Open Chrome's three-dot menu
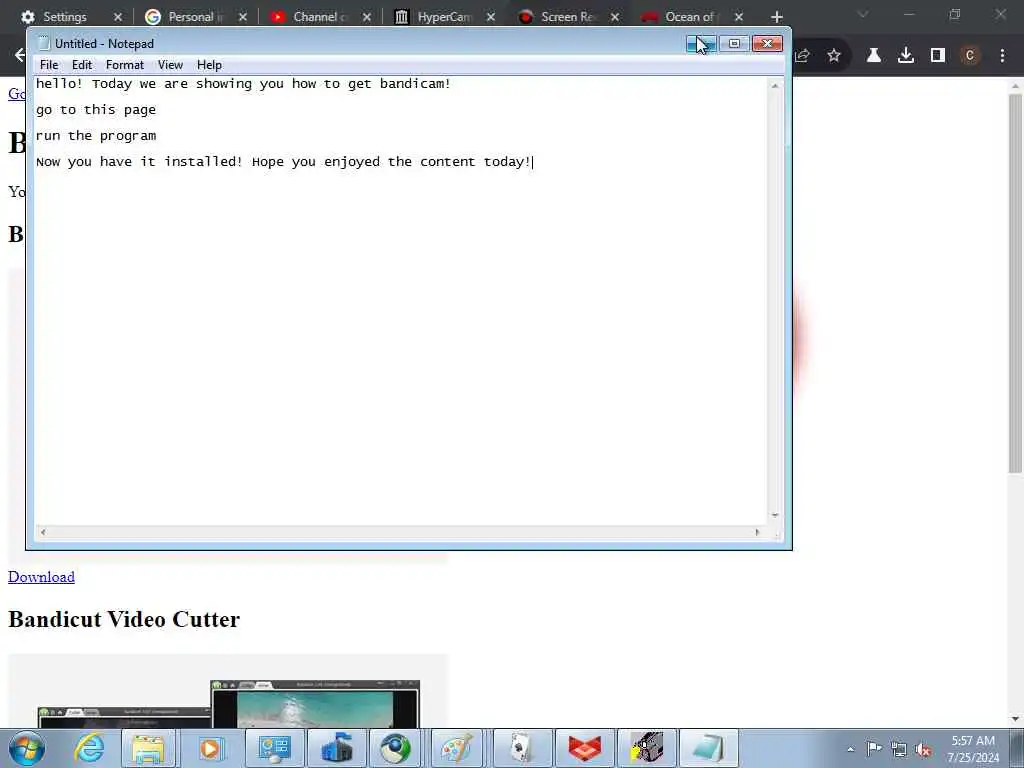Image resolution: width=1024 pixels, height=768 pixels. (x=1002, y=56)
